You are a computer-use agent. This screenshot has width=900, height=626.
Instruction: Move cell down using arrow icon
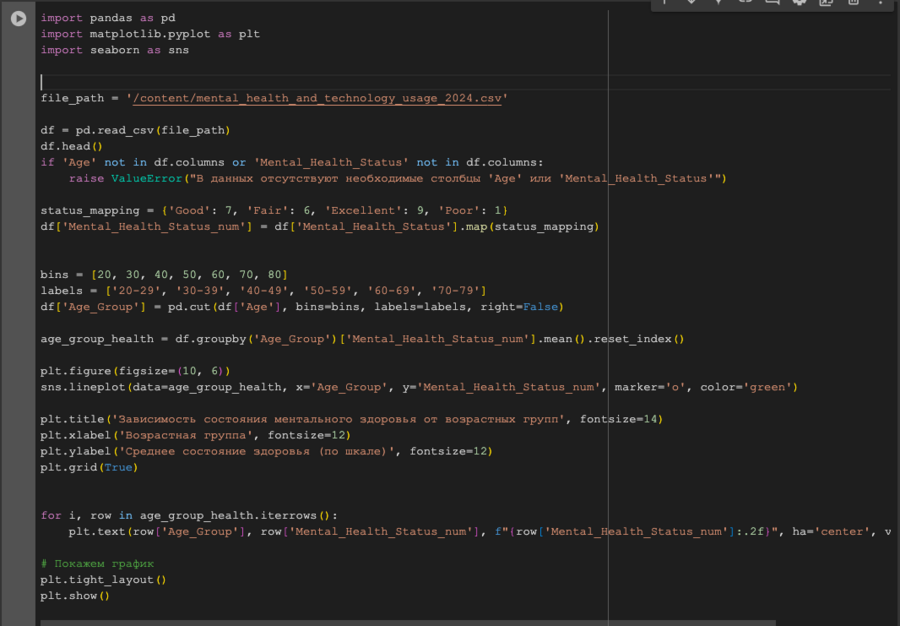[x=691, y=3]
